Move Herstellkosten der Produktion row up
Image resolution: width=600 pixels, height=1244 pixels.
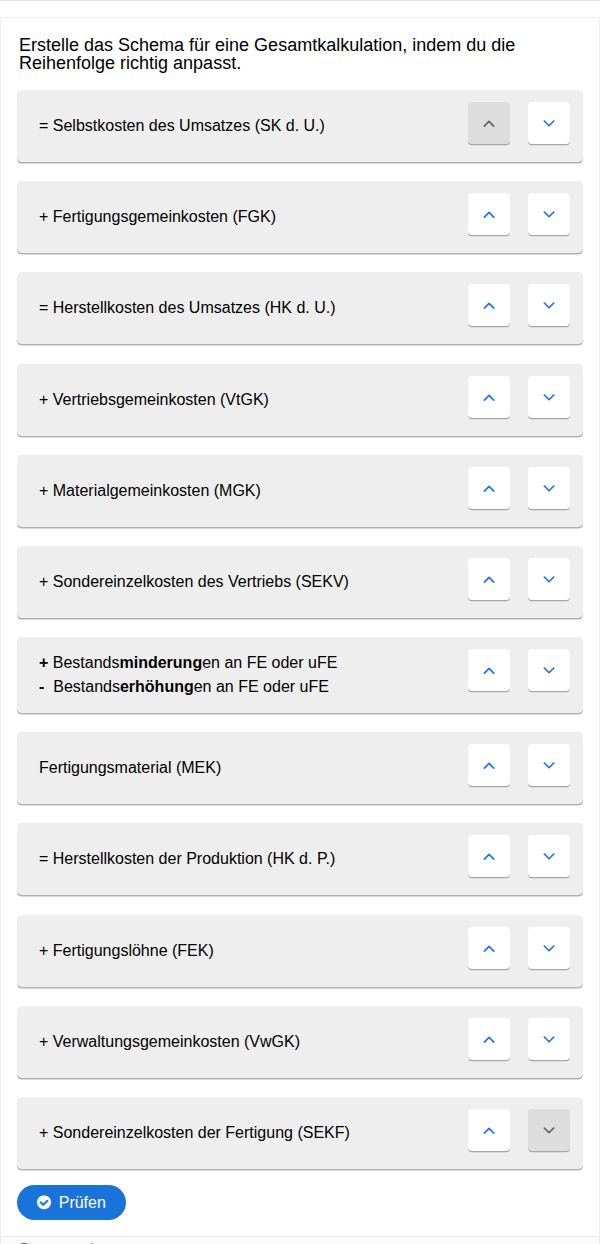coord(489,857)
